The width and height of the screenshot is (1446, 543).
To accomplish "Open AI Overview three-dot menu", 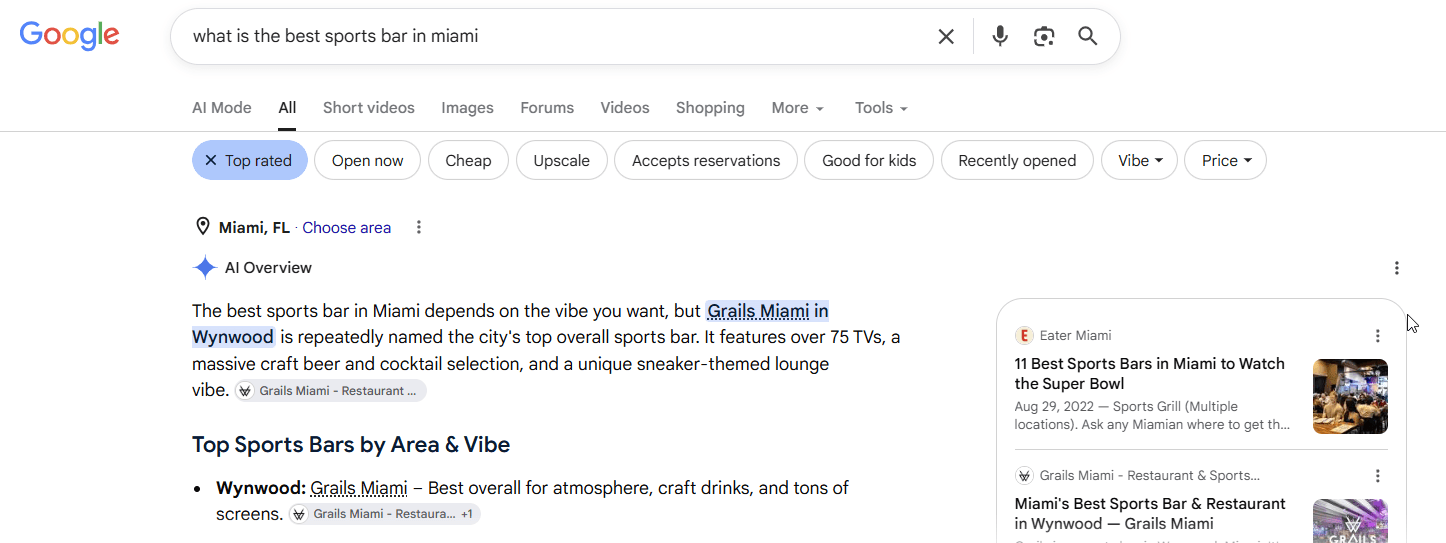I will (x=1397, y=268).
